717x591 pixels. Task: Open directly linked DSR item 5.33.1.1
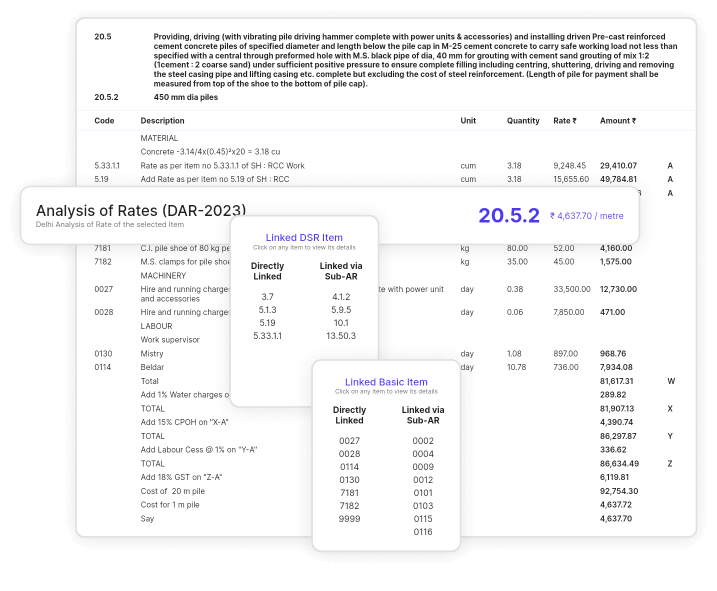(268, 336)
